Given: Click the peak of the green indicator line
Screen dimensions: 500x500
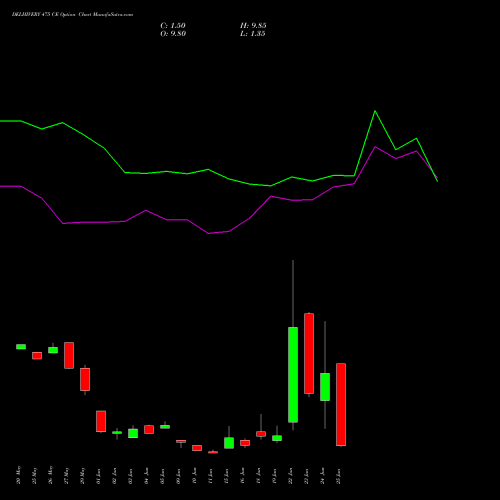Looking at the screenshot, I should click(375, 111).
